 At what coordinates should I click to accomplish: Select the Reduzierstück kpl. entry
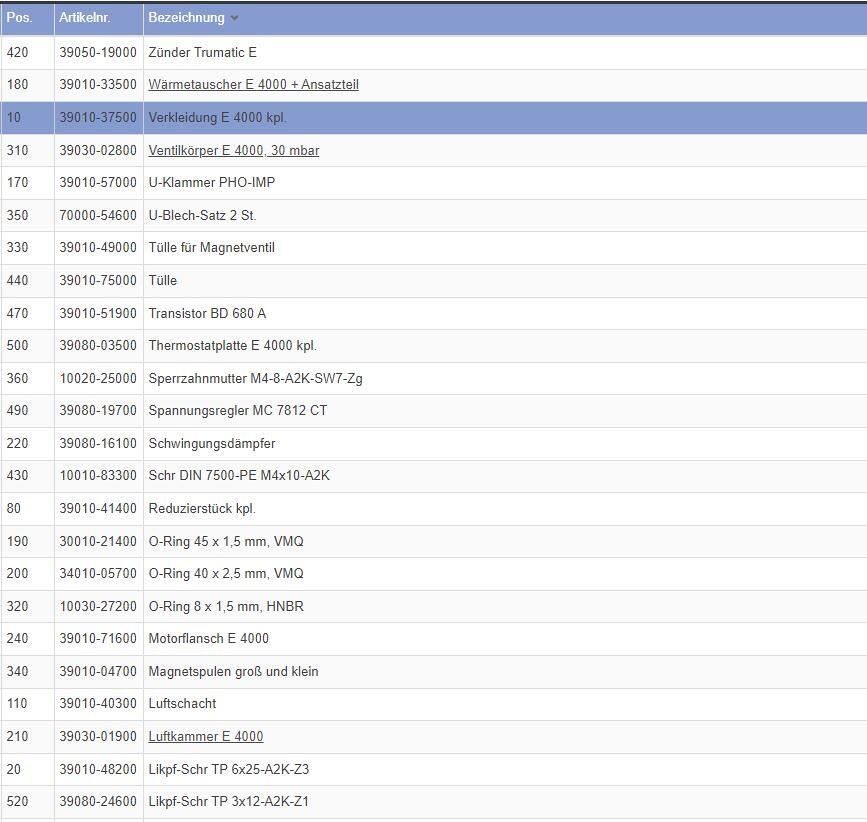point(202,508)
